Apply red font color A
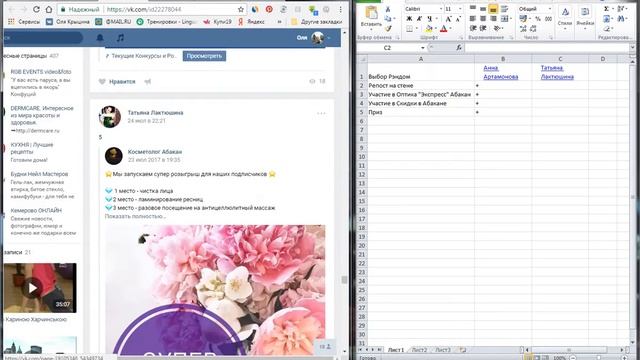This screenshot has width=640, height=360. [x=444, y=29]
